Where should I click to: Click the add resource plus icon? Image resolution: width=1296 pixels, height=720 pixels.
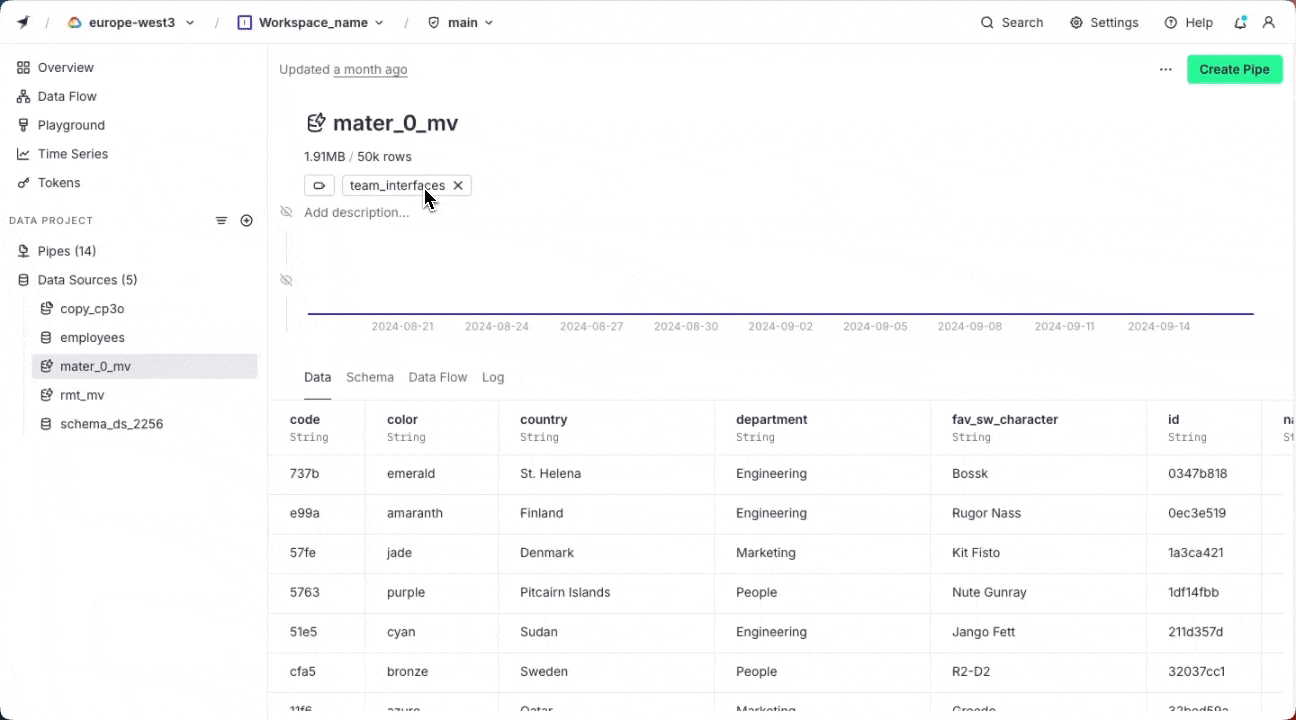[x=247, y=221]
